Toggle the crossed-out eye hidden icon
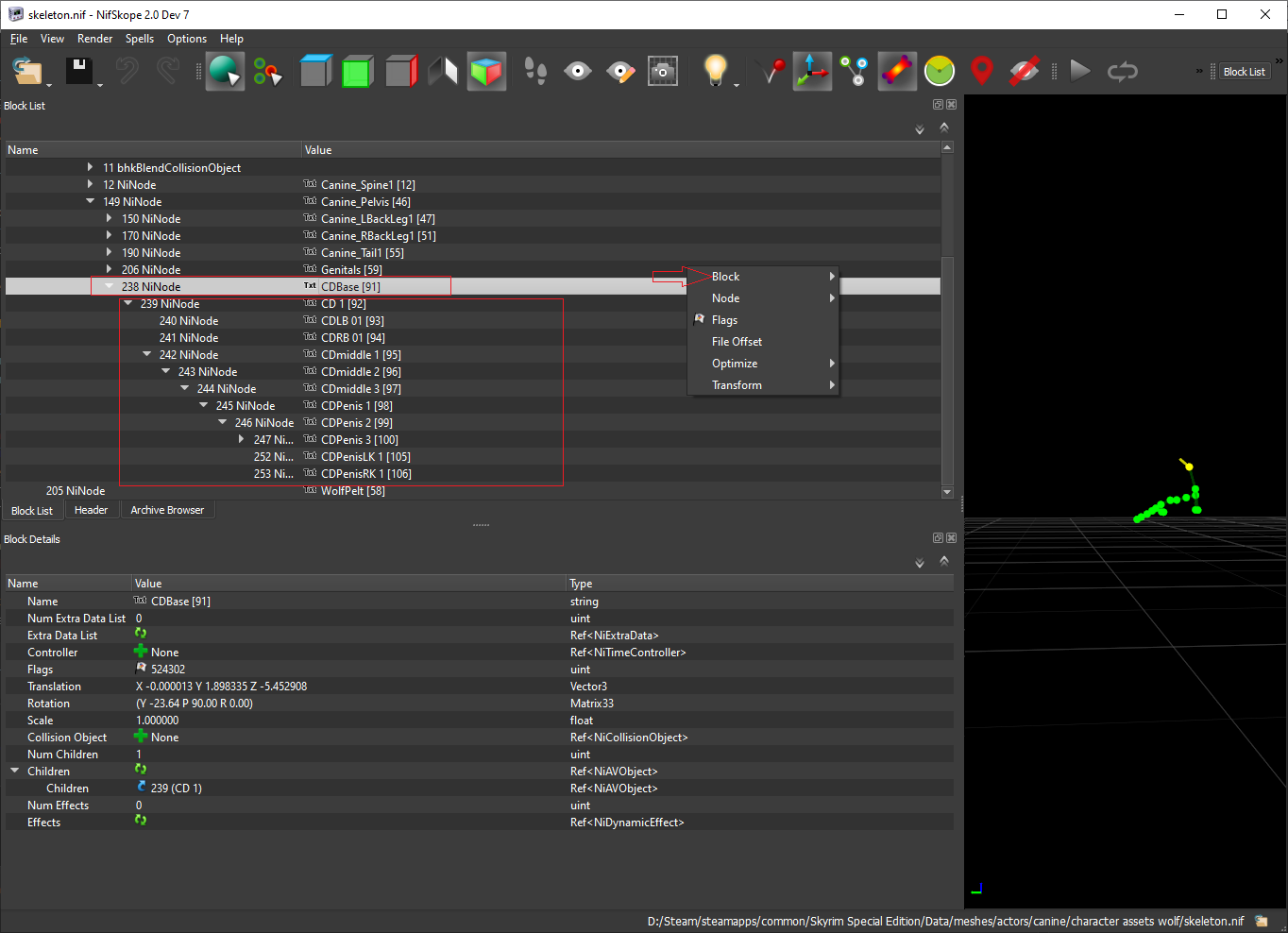Viewport: 1288px width, 933px height. coord(1024,72)
